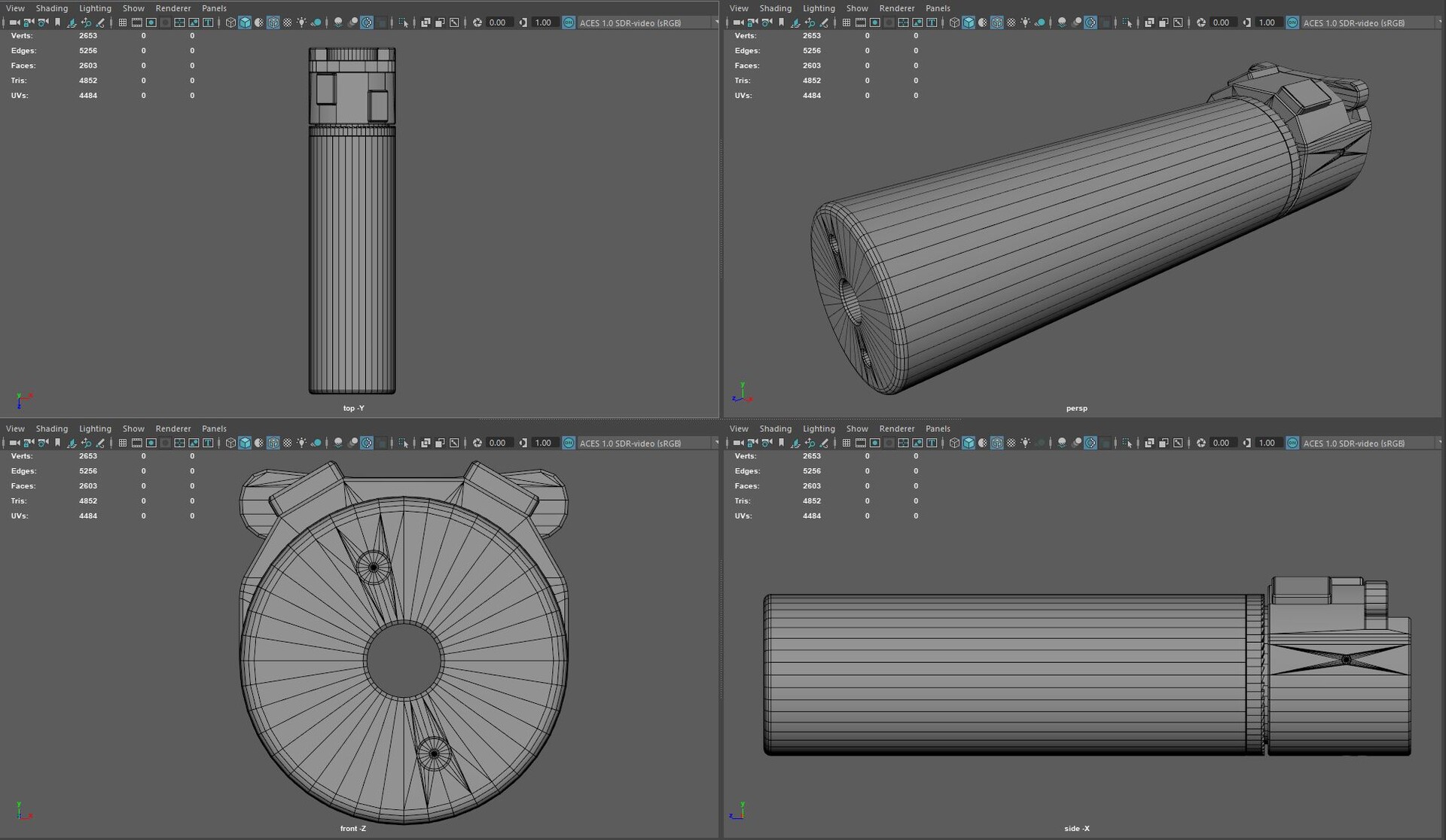Toggle view transform button in top -Y panel
This screenshot has width=1446, height=840.
coord(569,23)
